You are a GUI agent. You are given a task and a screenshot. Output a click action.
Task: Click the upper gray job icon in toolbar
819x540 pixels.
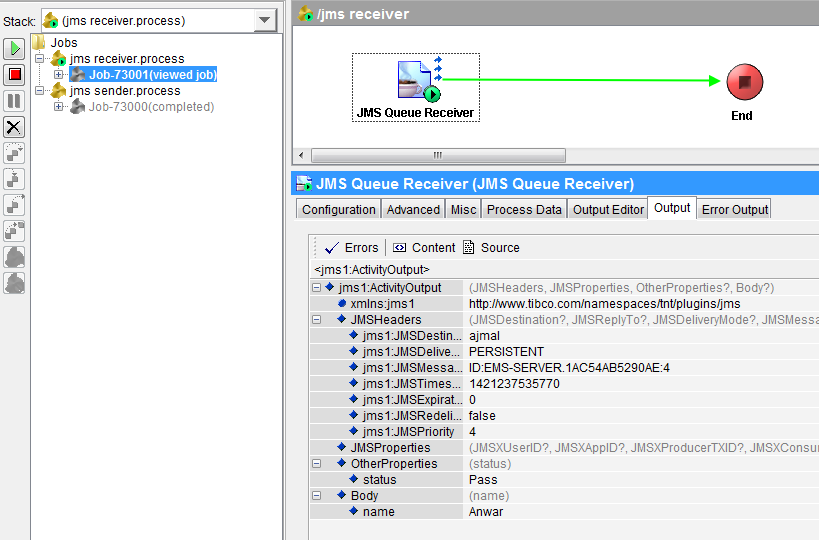click(14, 257)
